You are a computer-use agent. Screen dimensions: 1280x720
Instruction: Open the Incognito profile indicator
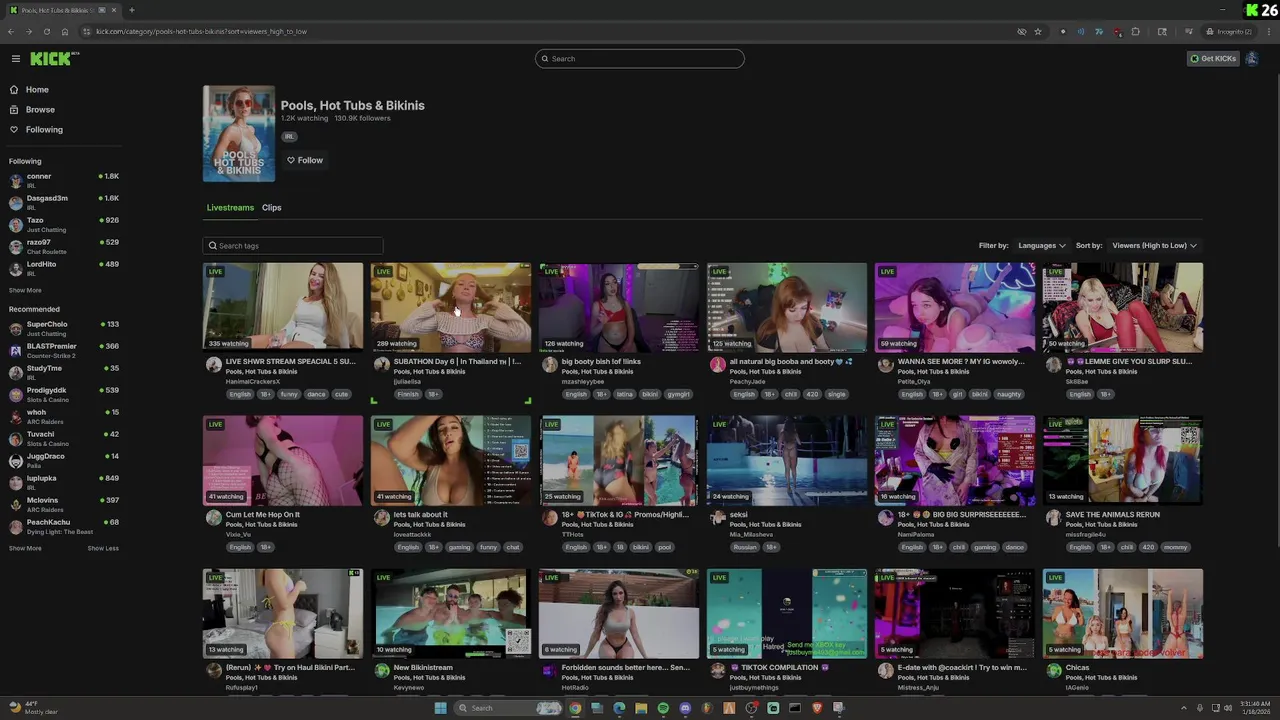click(x=1229, y=31)
